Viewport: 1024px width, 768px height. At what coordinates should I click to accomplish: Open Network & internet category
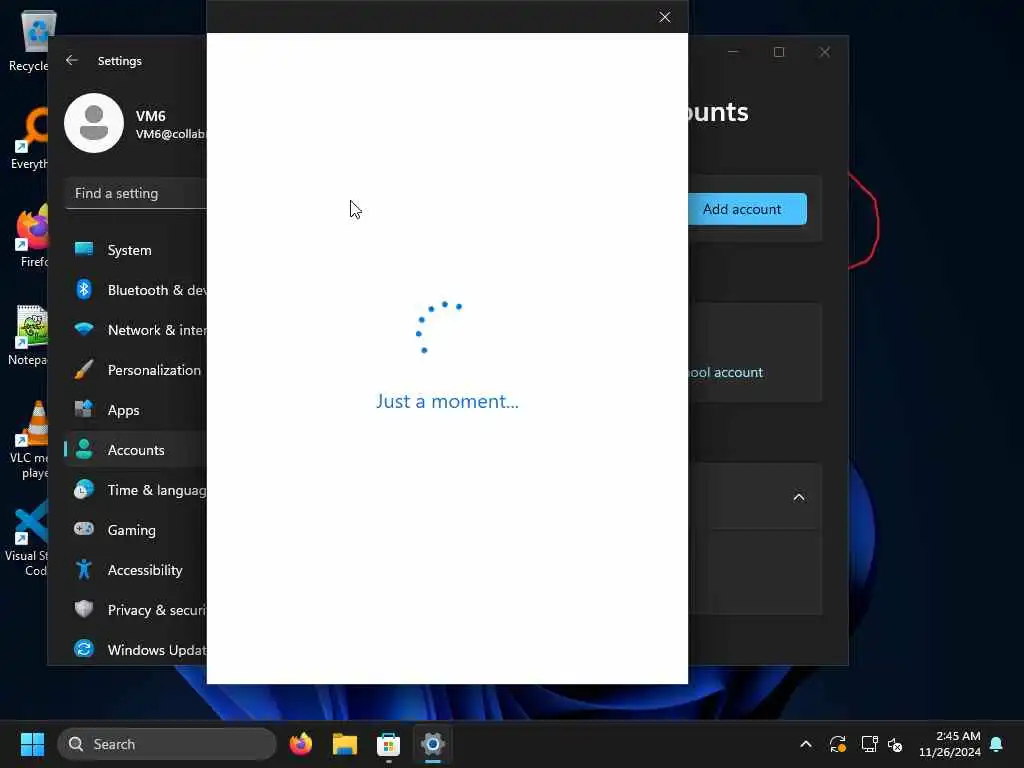tap(136, 330)
